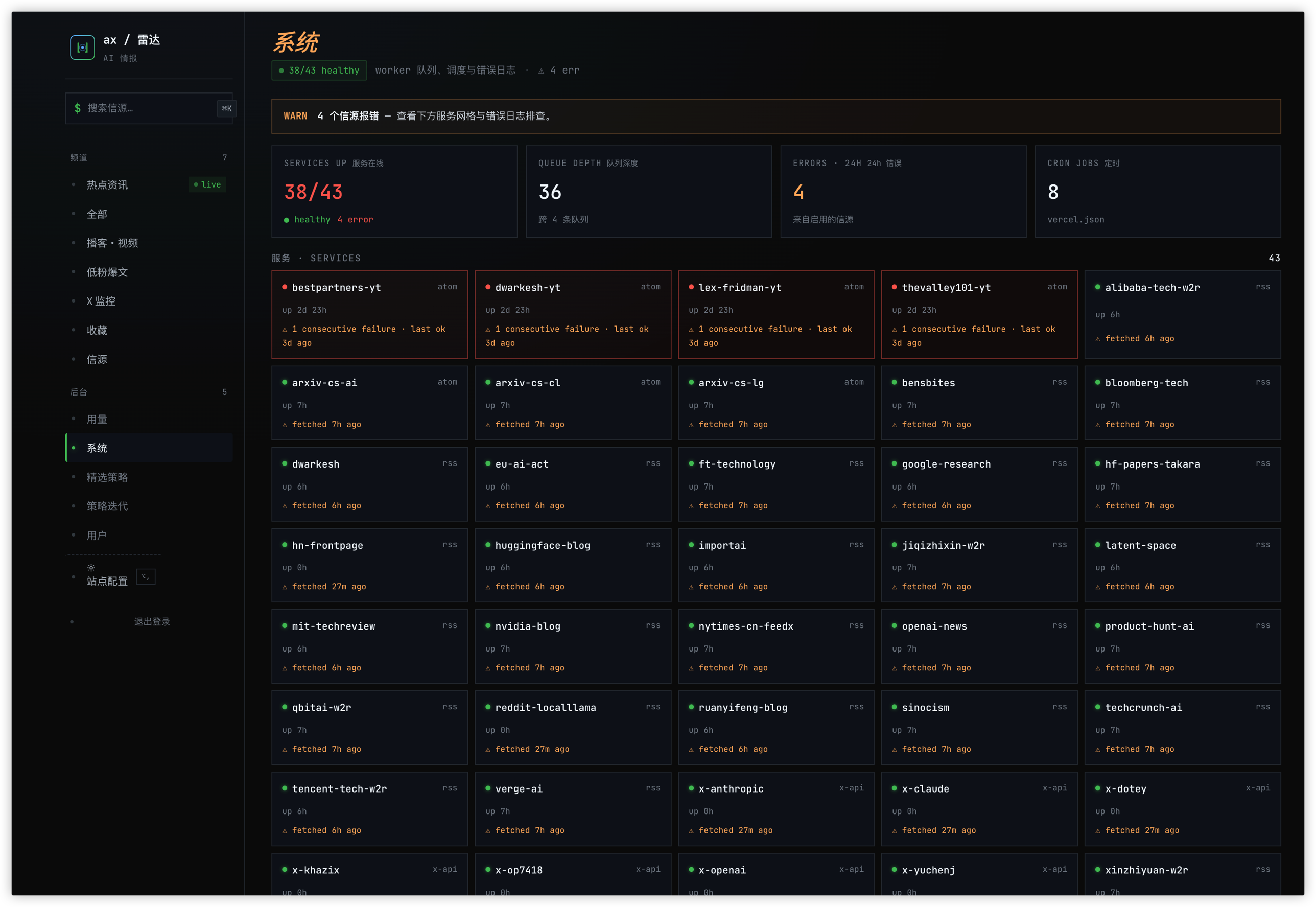1316x907 pixels.
Task: Open the verge-ai service card
Action: pos(573,809)
